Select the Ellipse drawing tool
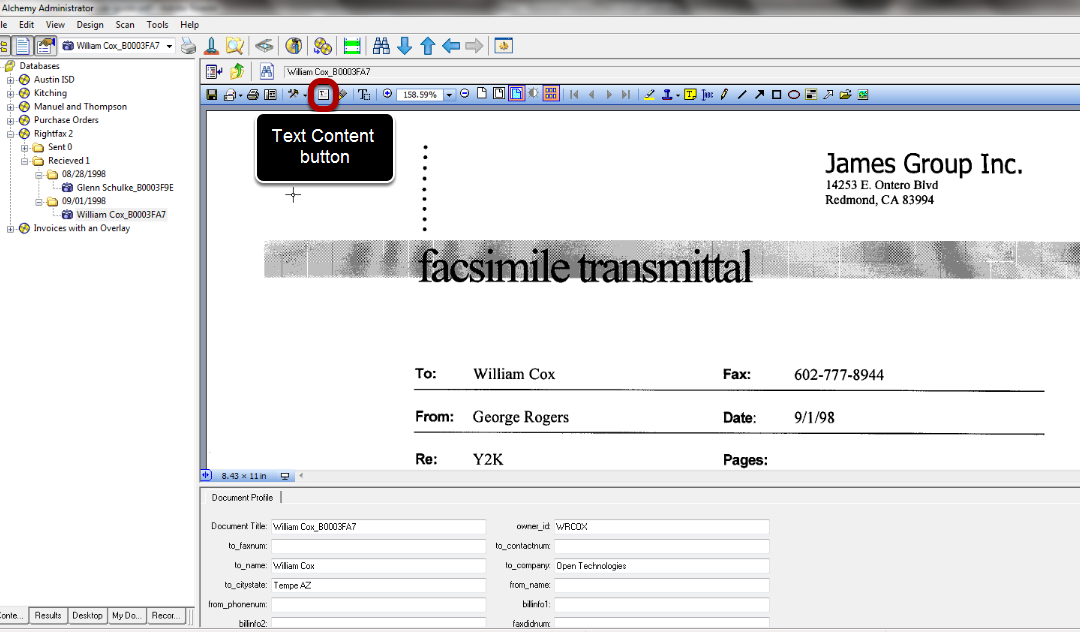 point(793,94)
